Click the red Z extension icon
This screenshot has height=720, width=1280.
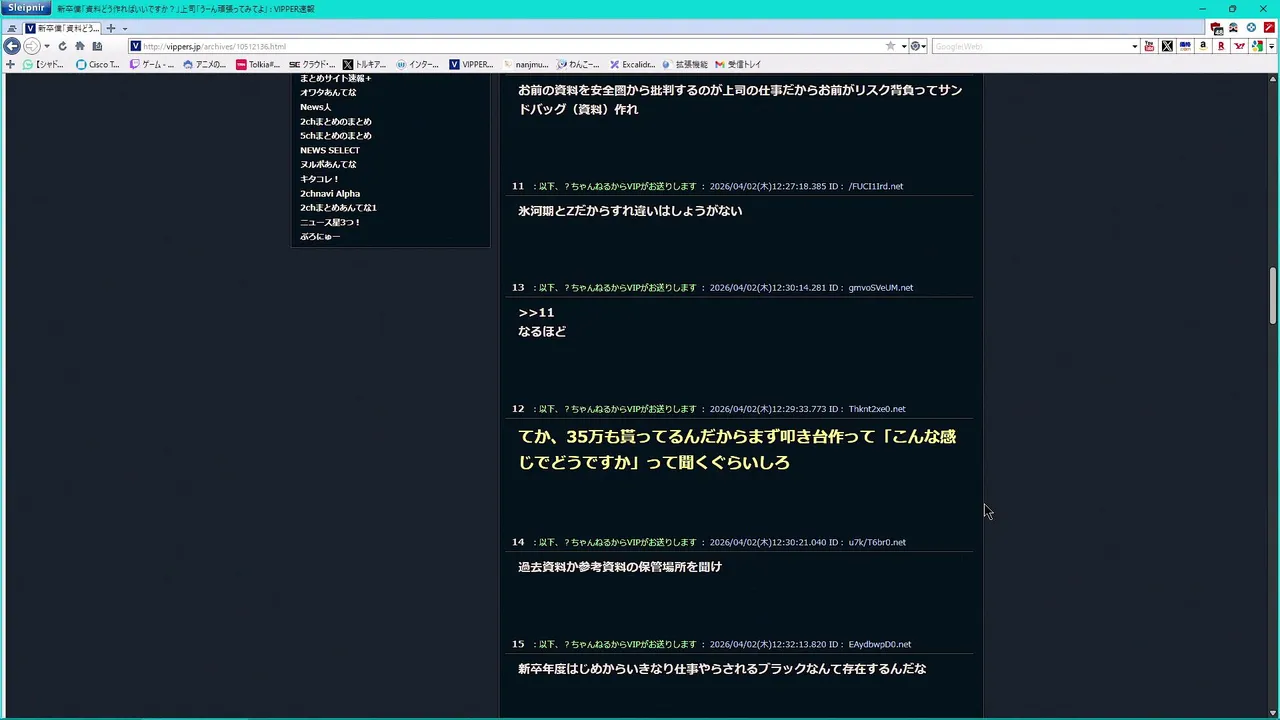click(1269, 28)
